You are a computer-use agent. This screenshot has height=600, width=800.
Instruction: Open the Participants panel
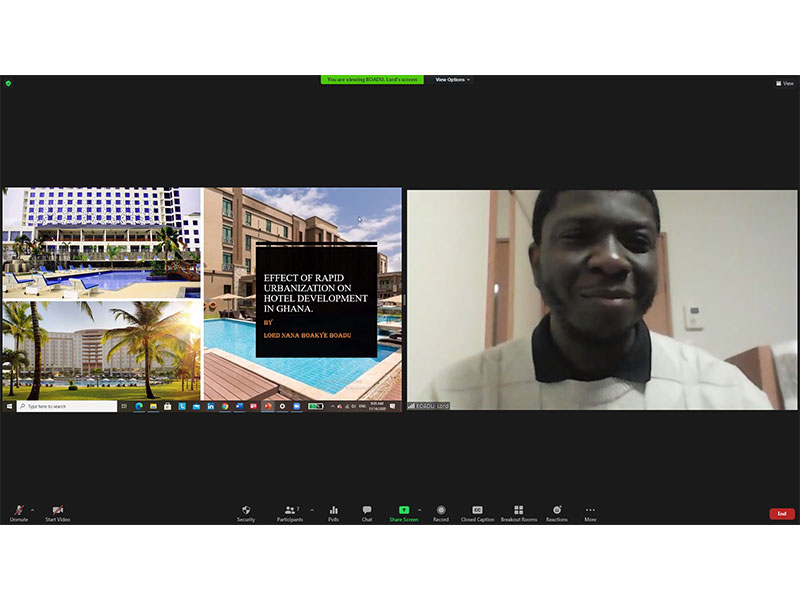[290, 512]
